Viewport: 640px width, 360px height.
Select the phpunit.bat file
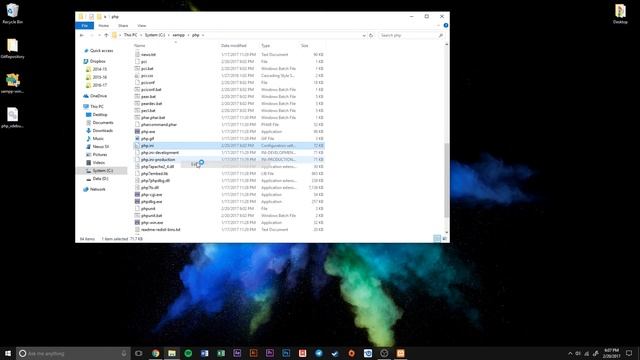[229, 215]
